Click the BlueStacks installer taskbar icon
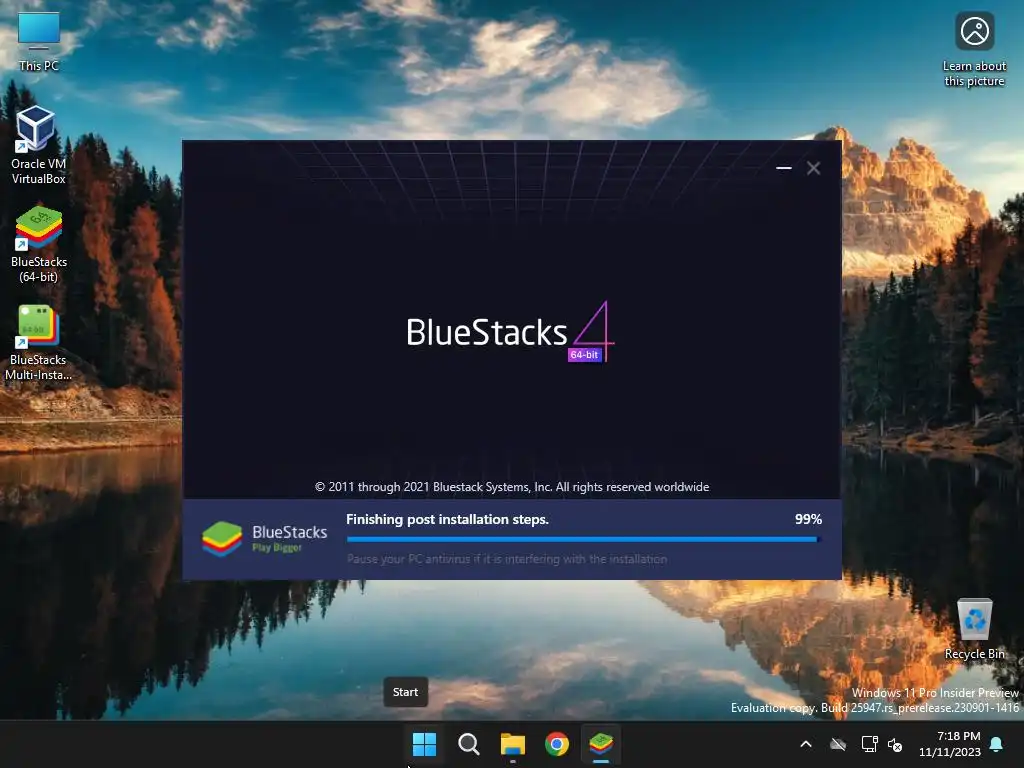Image resolution: width=1024 pixels, height=768 pixels. coord(601,744)
